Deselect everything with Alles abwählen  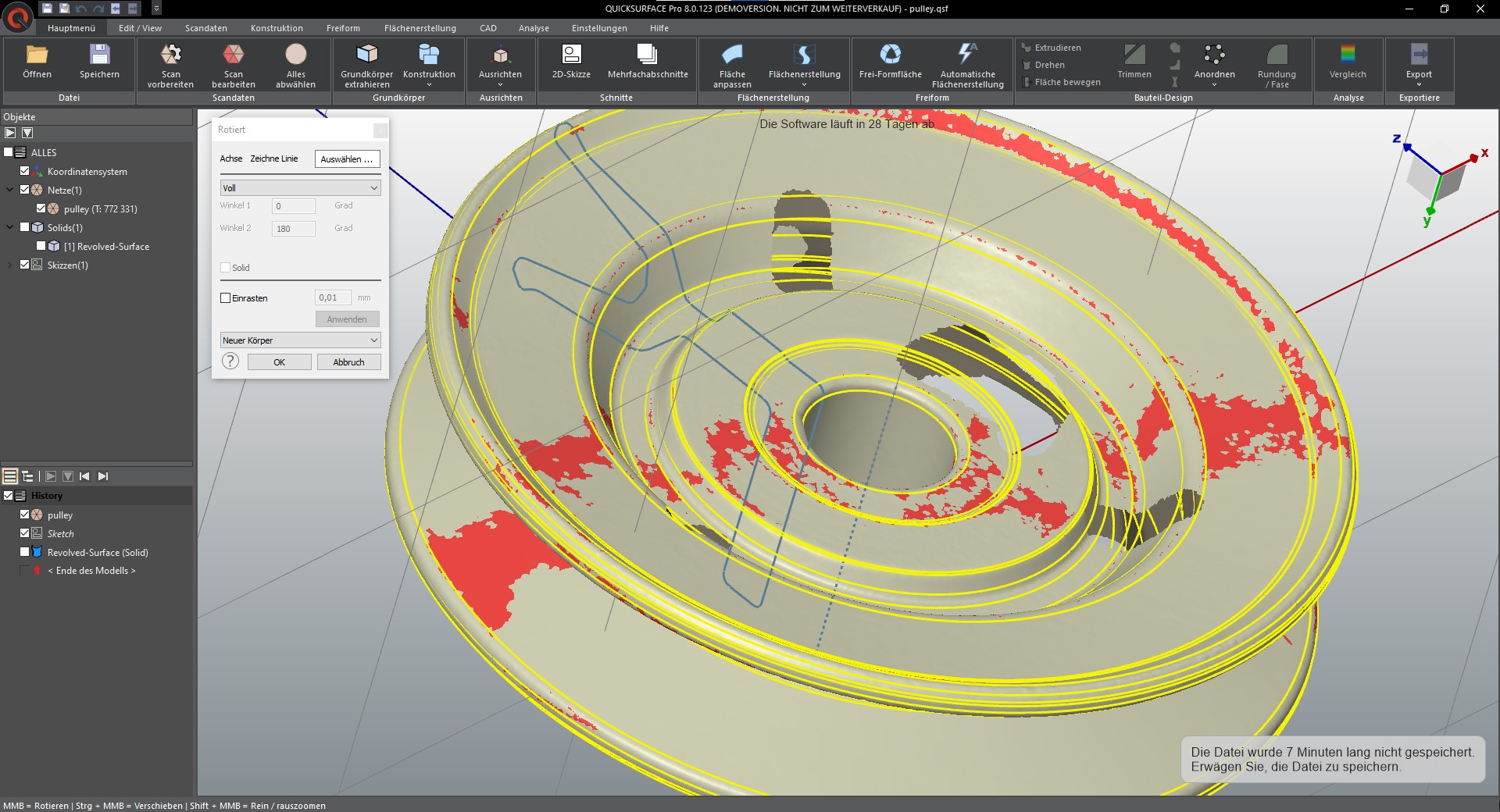click(295, 66)
